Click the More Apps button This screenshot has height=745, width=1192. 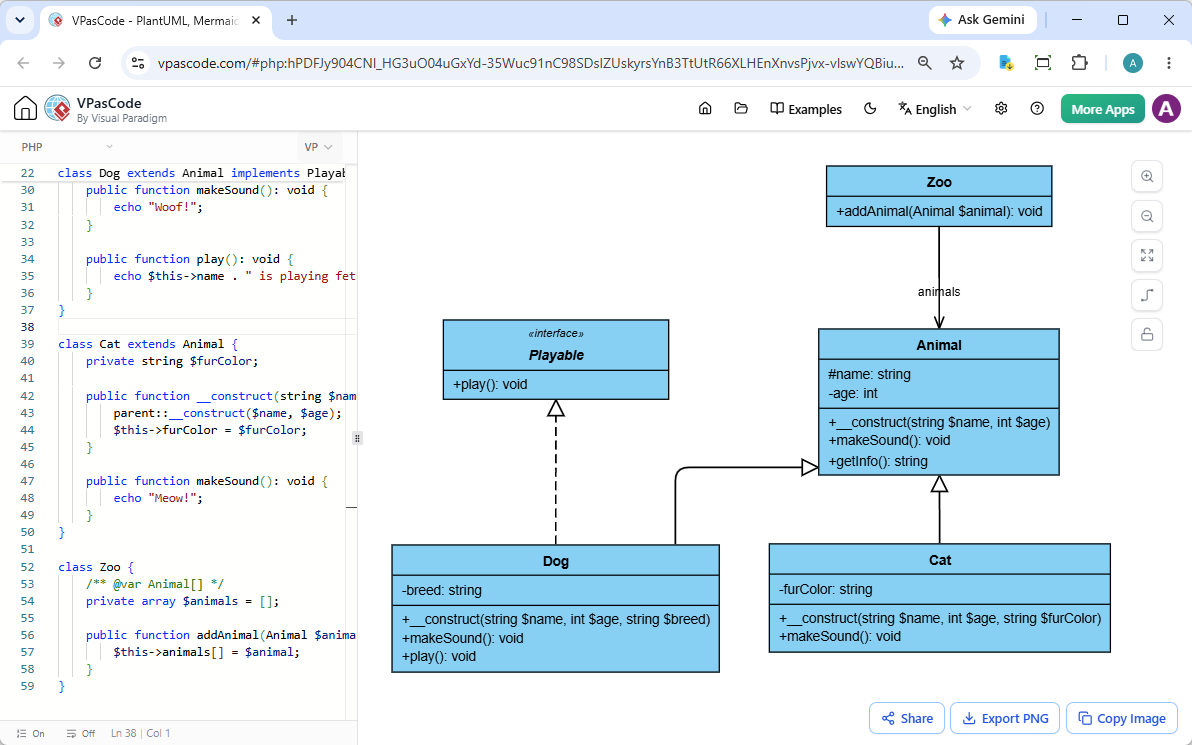(1102, 109)
